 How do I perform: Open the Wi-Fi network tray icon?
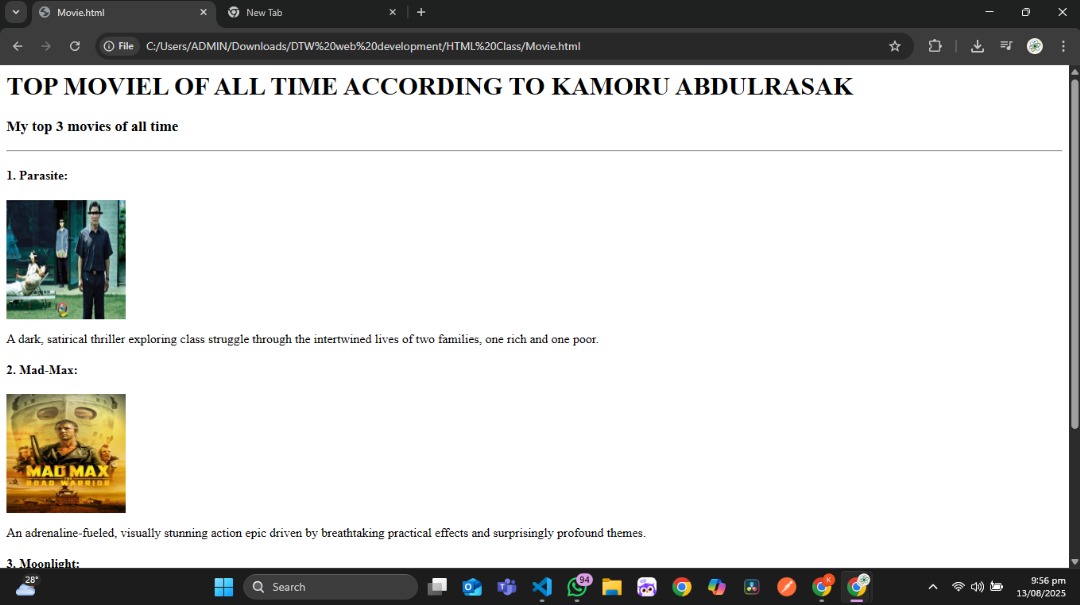click(958, 587)
